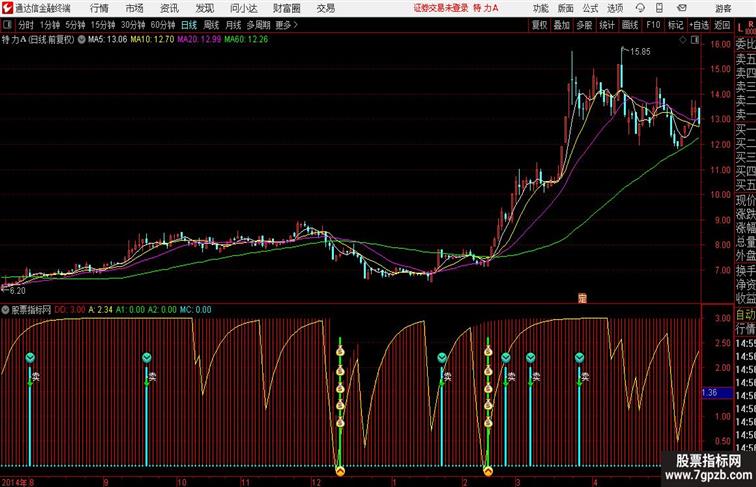Switch to the 月线 monthly period tab

pos(233,25)
